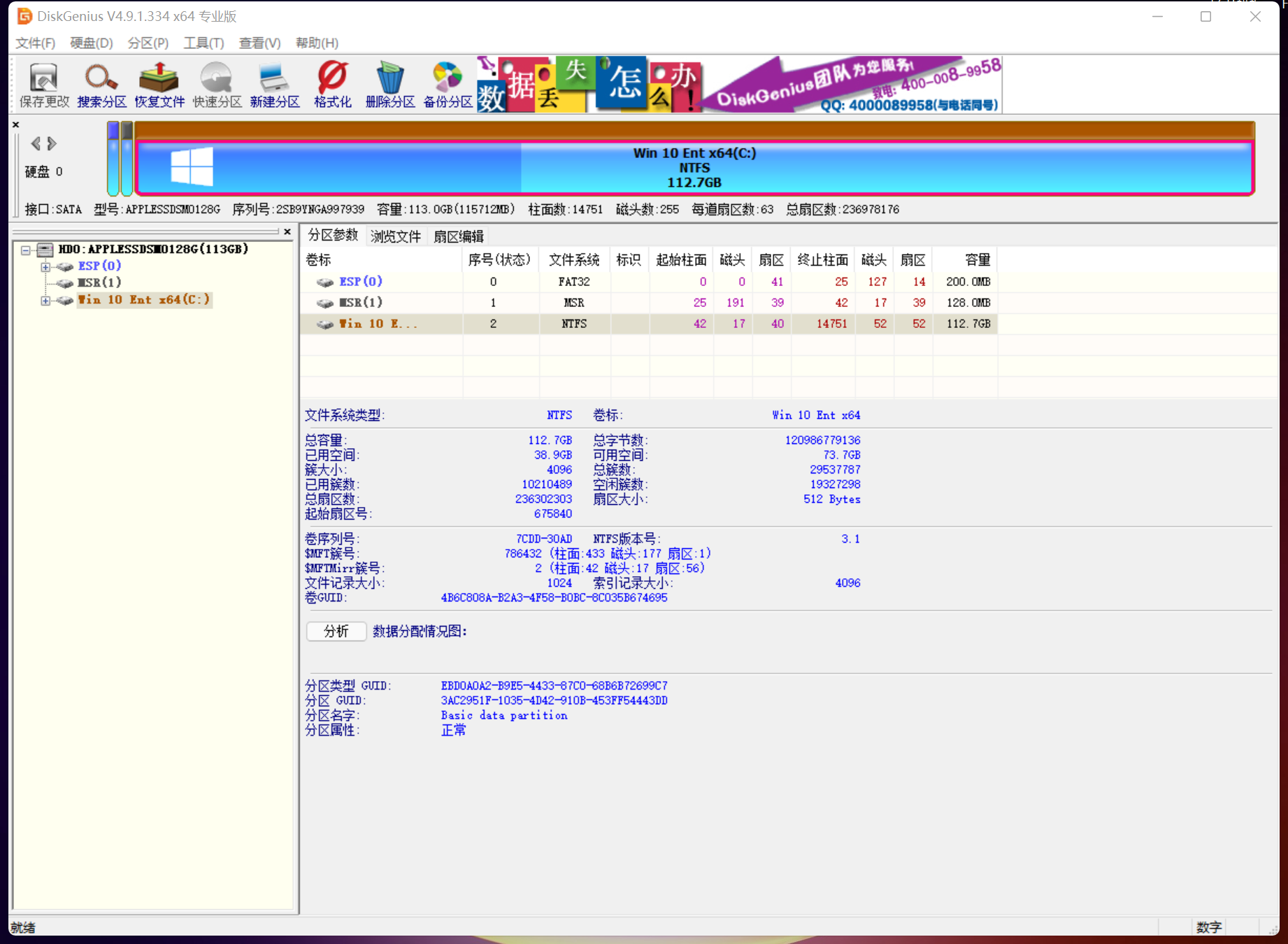This screenshot has width=1288, height=944.
Task: Click drive icon in MSR(1) table row
Action: (x=324, y=303)
